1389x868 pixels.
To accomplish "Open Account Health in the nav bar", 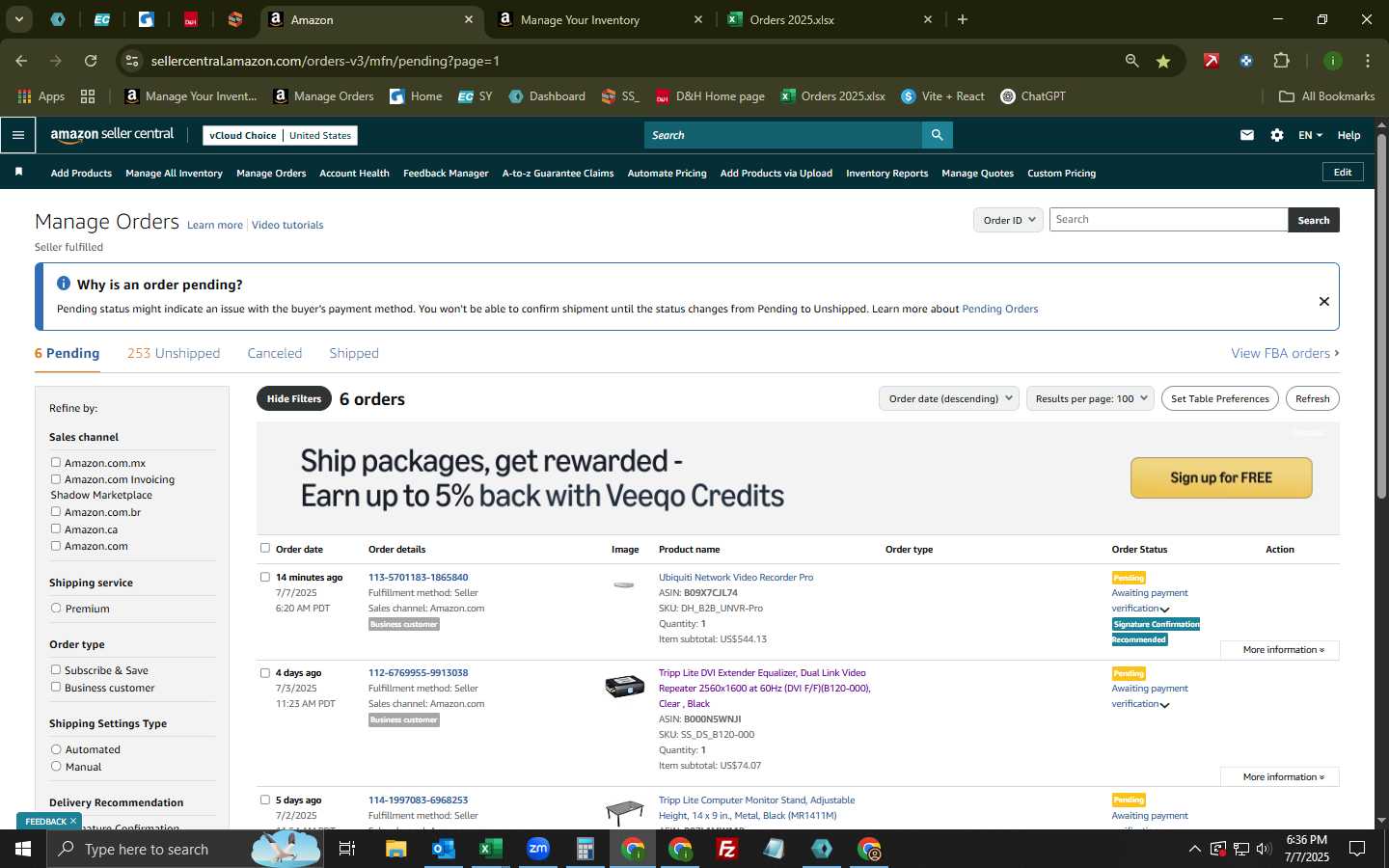I will click(x=354, y=173).
